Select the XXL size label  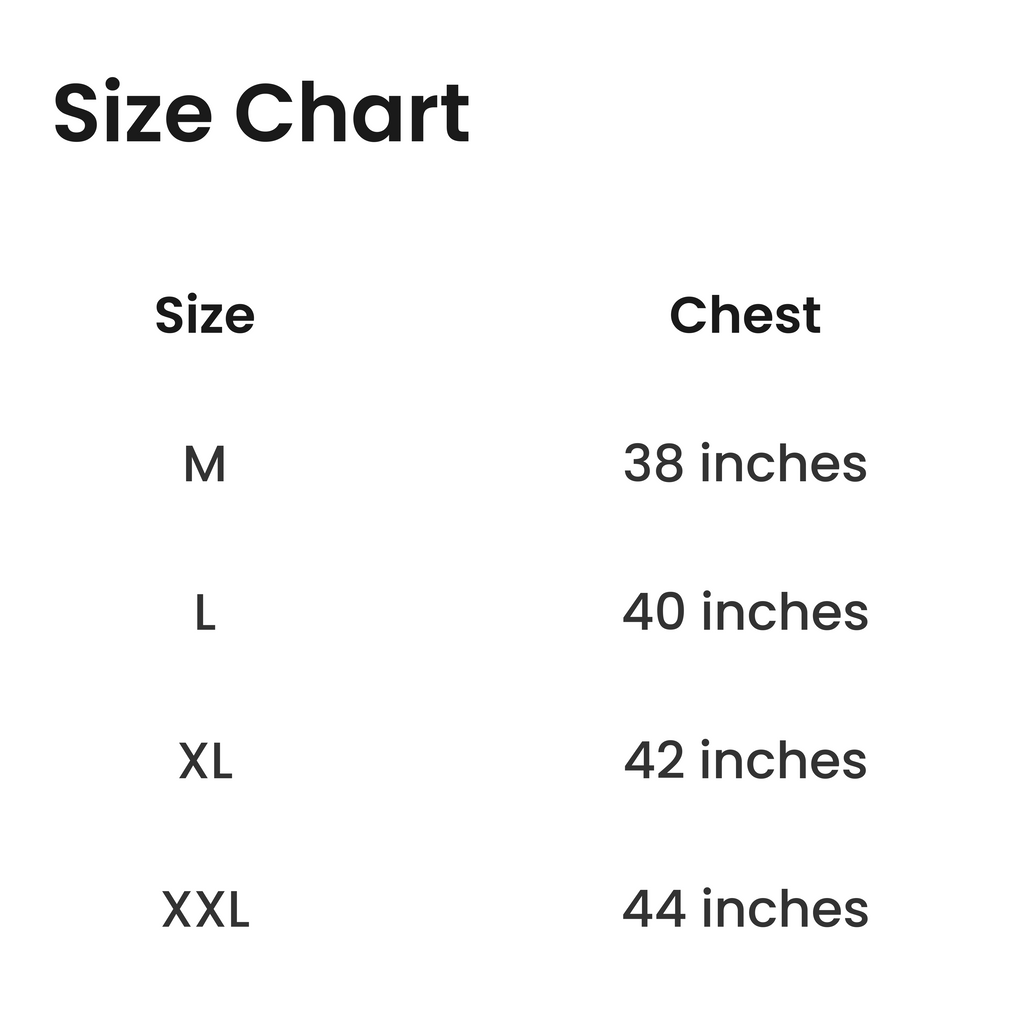(205, 911)
